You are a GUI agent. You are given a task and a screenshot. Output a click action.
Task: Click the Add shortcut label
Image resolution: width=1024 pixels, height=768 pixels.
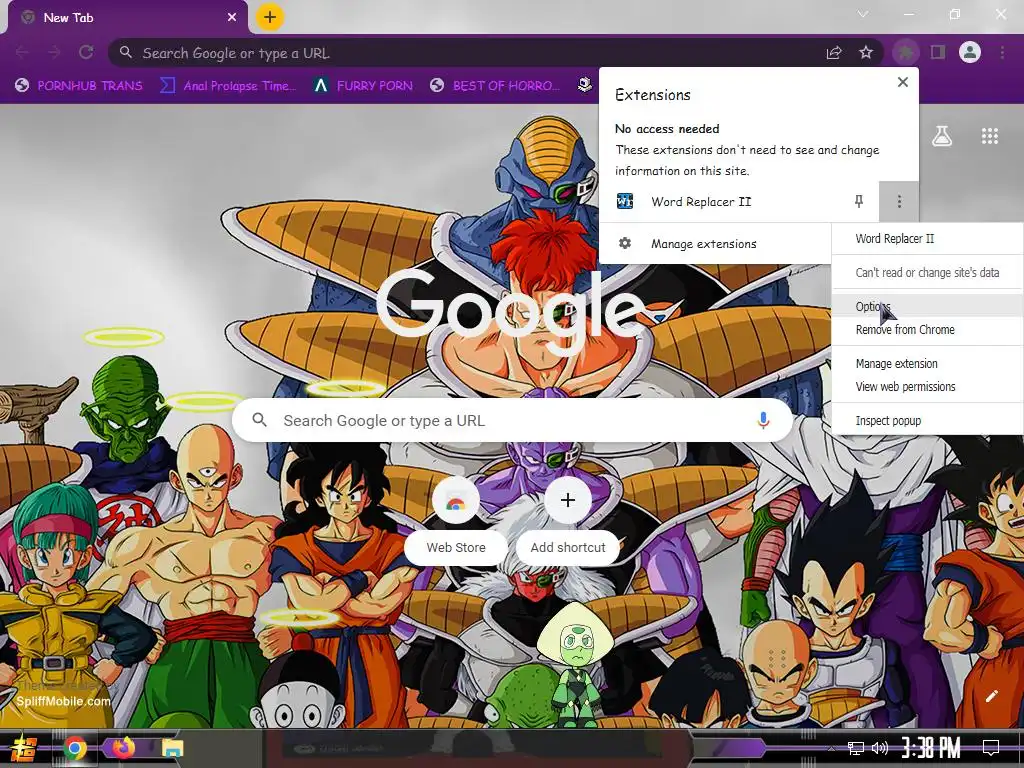point(568,547)
